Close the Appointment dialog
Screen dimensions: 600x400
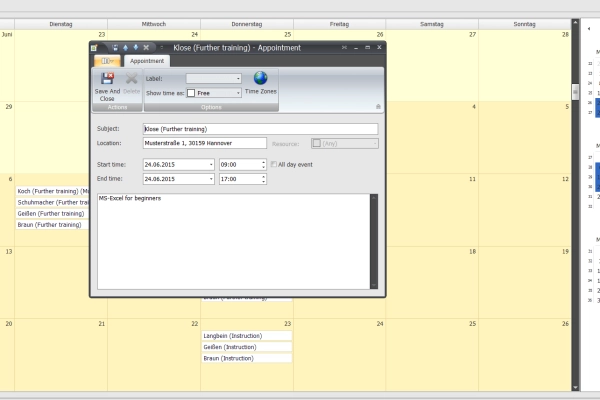pos(379,47)
